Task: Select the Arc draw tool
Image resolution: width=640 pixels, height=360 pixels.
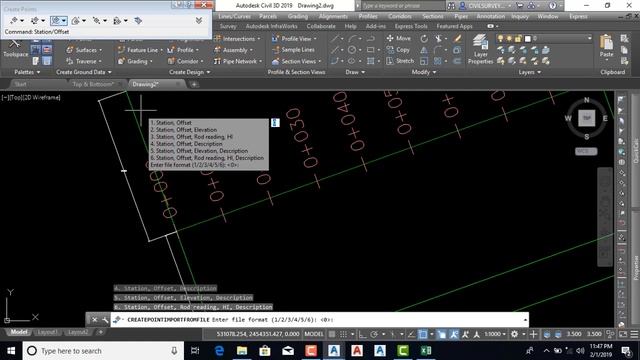Action: click(x=352, y=38)
